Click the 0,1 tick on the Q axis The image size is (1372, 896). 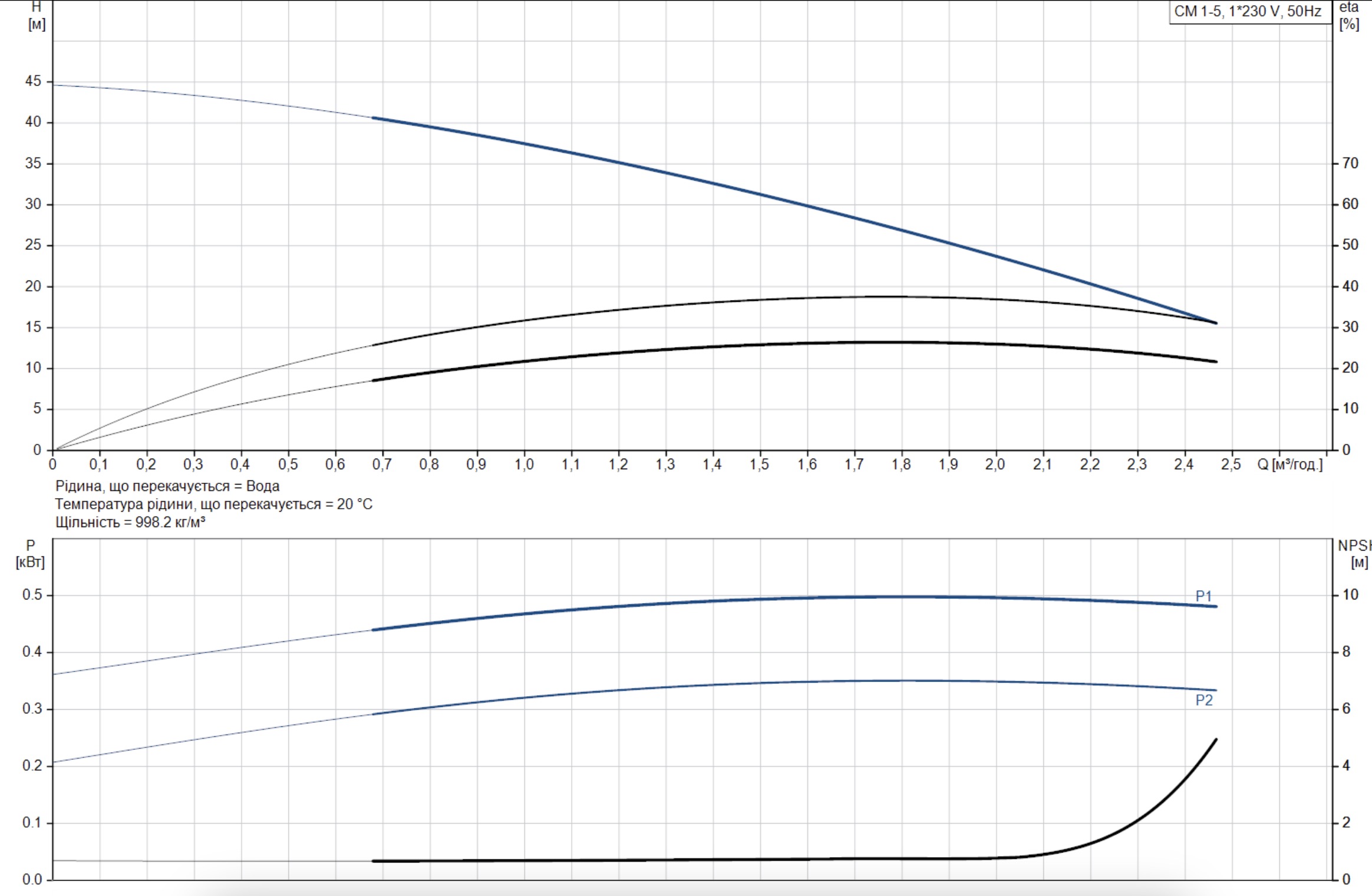click(x=98, y=465)
